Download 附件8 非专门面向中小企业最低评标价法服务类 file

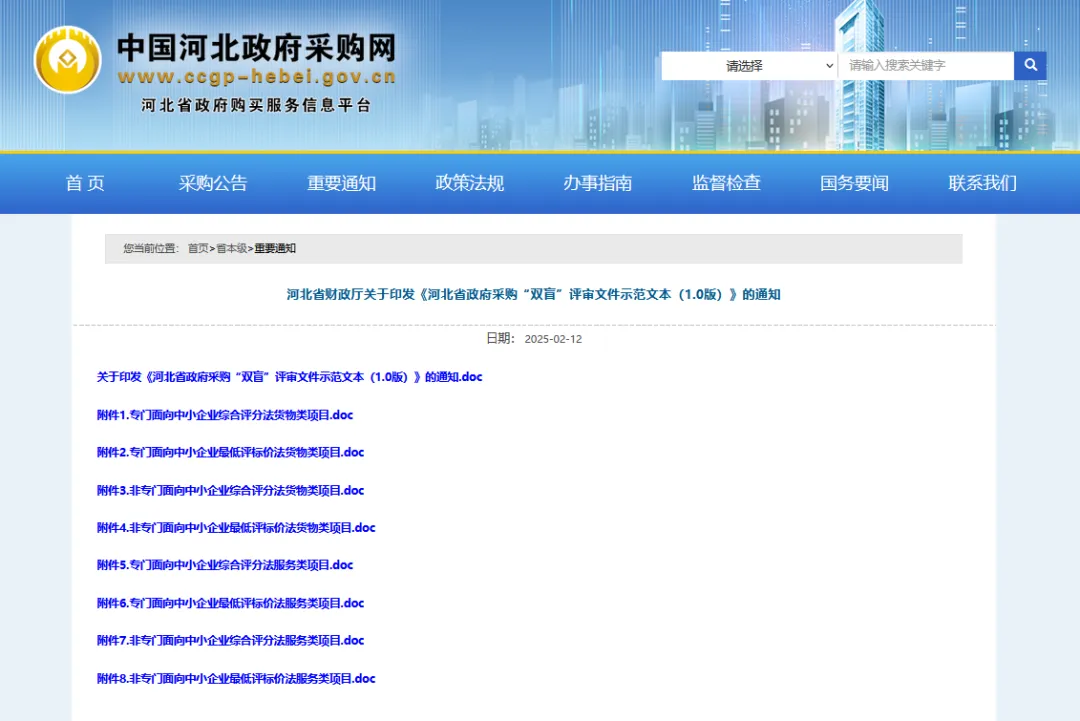point(236,679)
